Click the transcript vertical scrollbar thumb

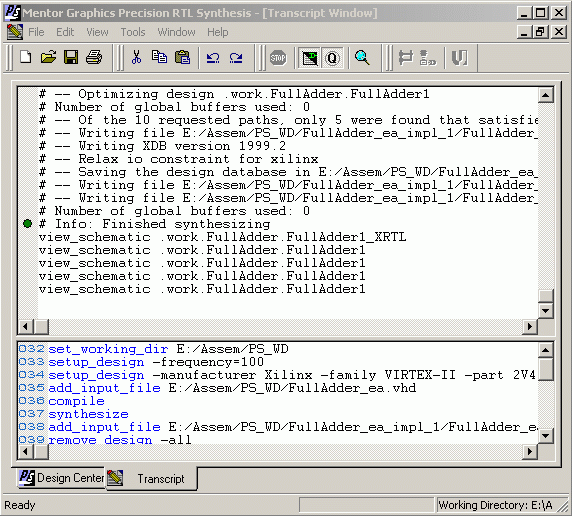coord(545,296)
